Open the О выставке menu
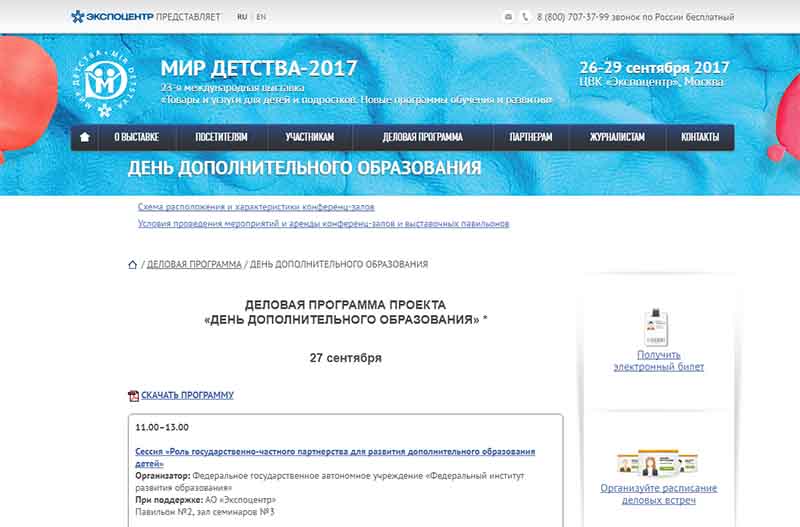800x527 pixels. coord(137,137)
